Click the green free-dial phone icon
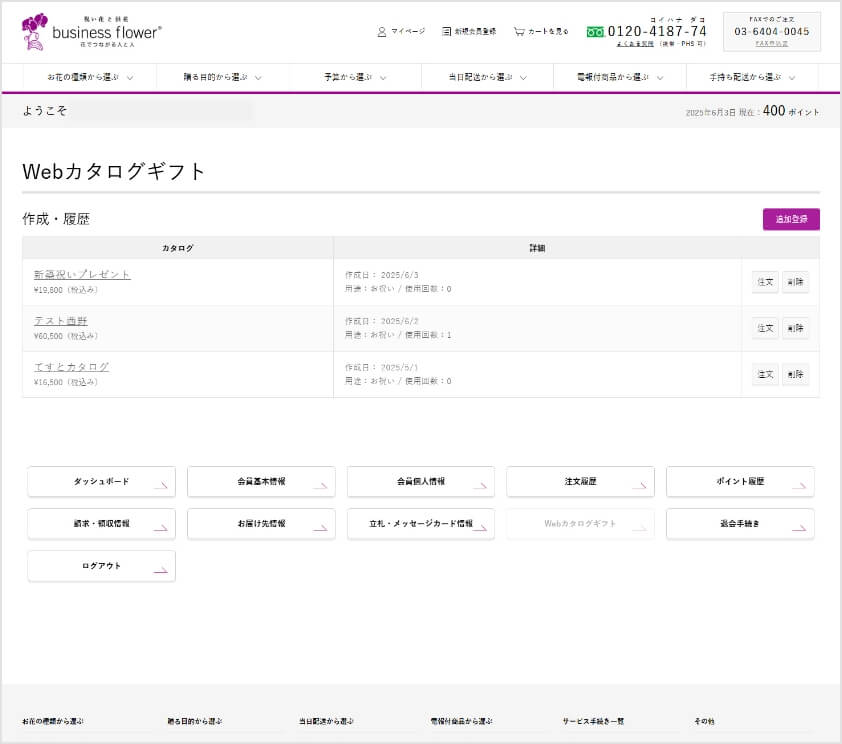The height and width of the screenshot is (744, 842). tap(595, 32)
